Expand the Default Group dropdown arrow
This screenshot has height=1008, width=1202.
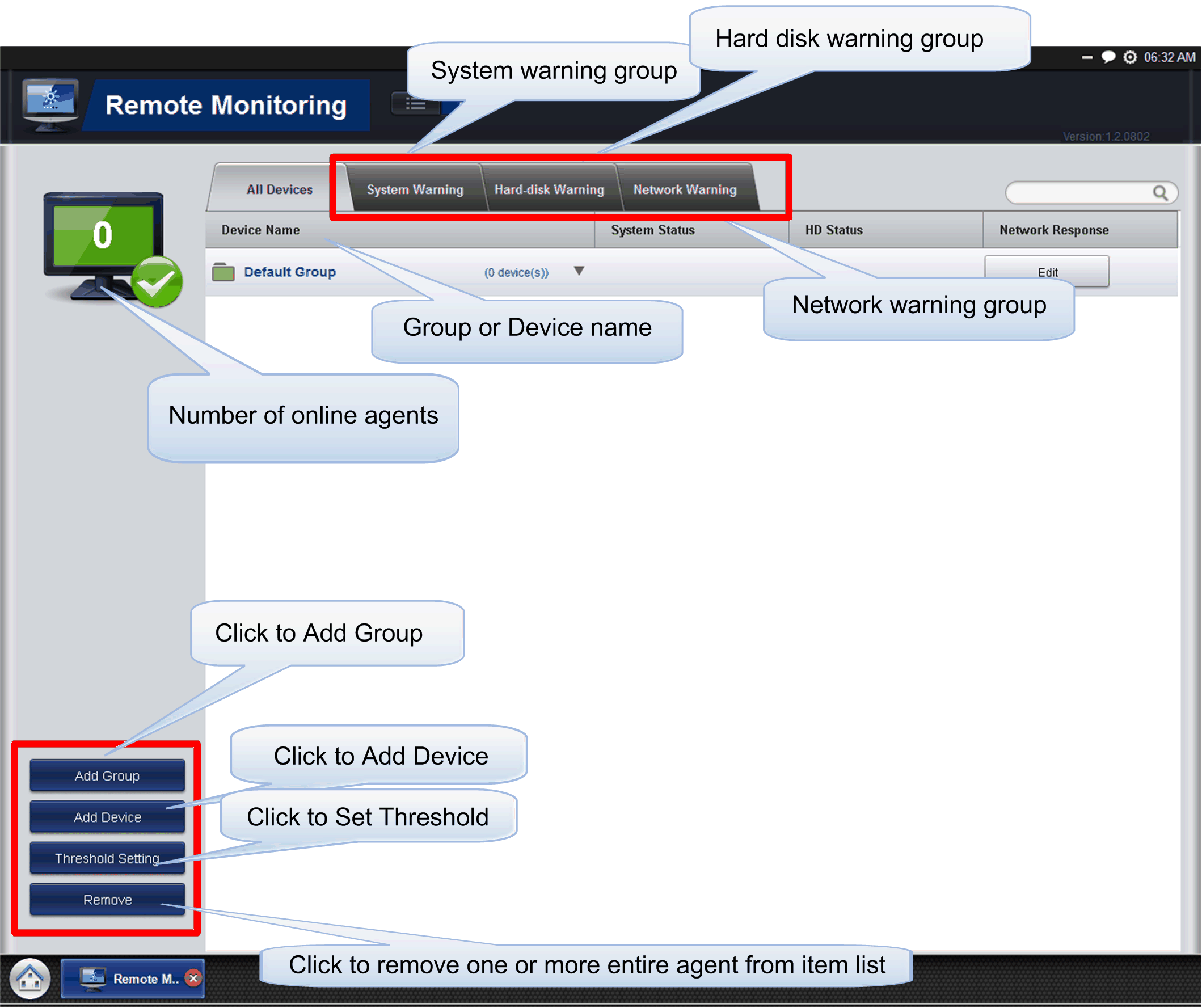(x=579, y=271)
